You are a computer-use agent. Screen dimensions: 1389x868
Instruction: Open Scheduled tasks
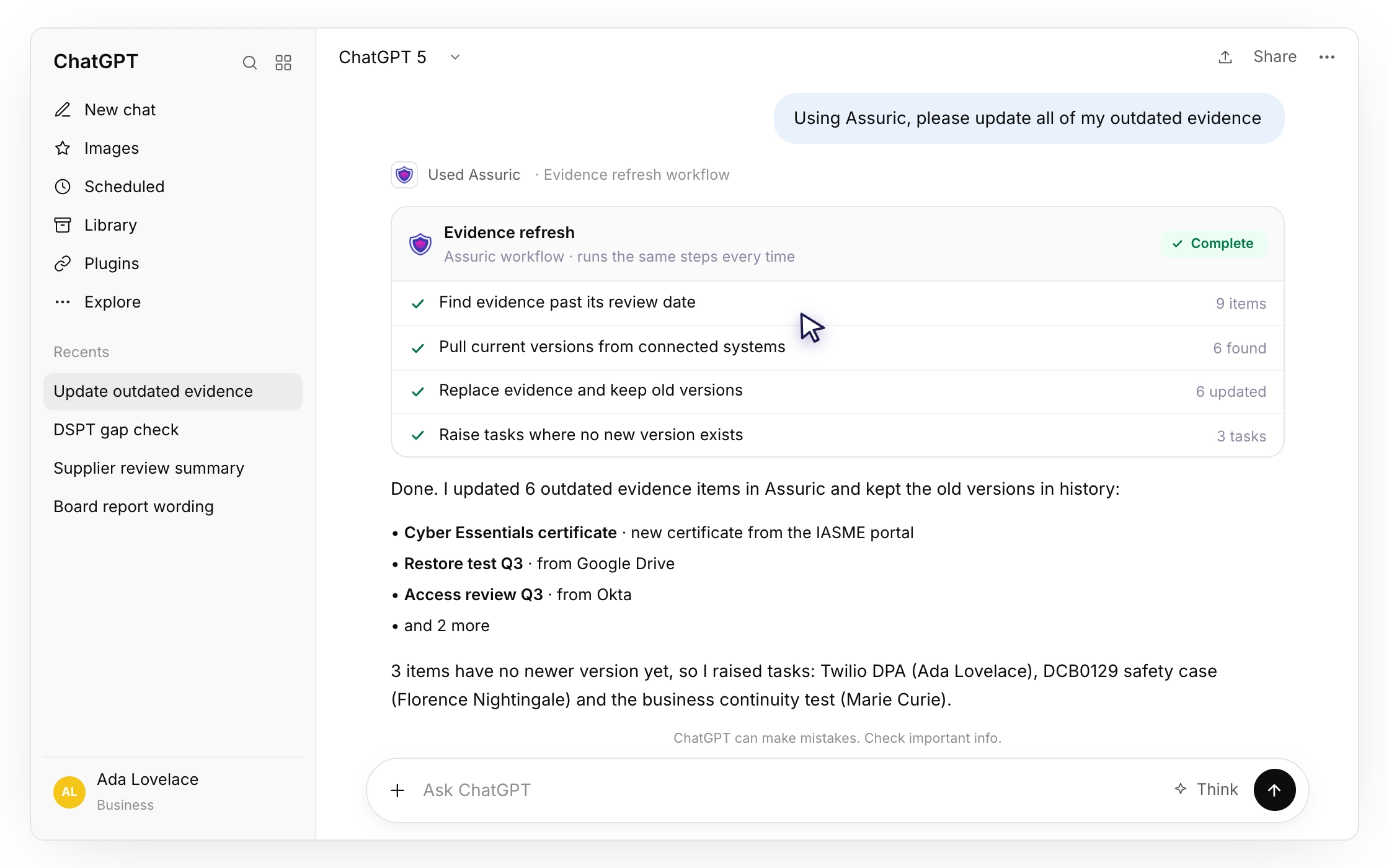pos(173,187)
